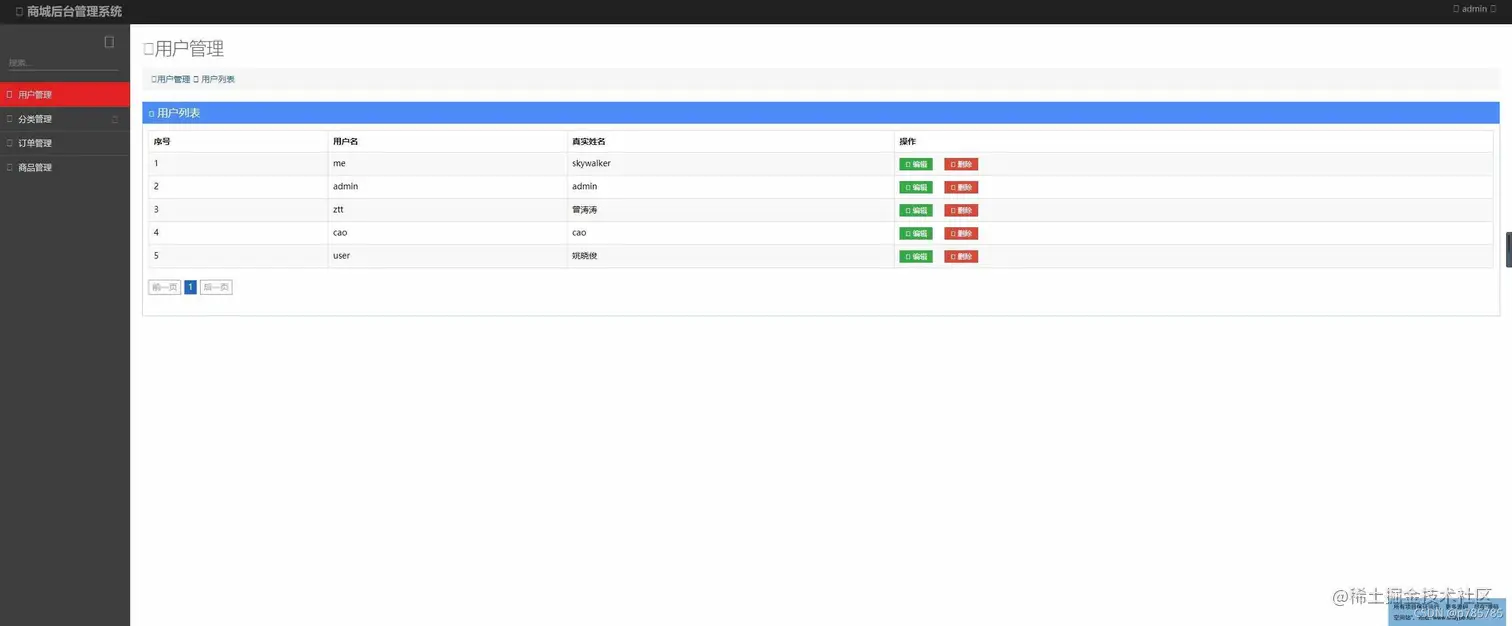Screen dimensions: 1512x626
Task: Click sequence number 3 cell
Action: [x=238, y=210]
